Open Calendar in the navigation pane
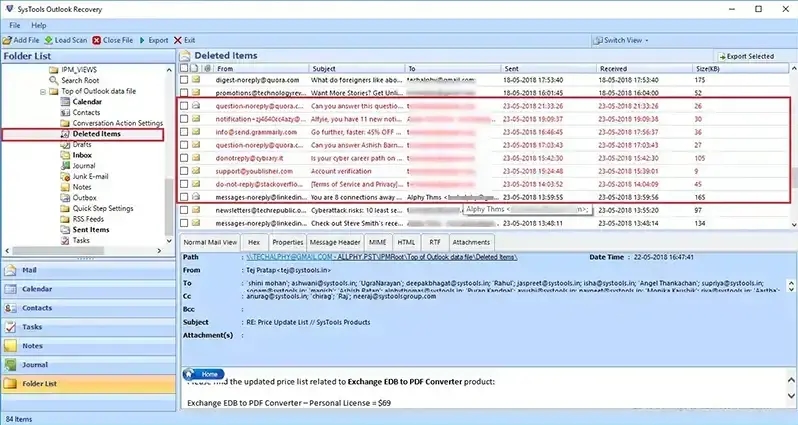 pyautogui.click(x=89, y=289)
